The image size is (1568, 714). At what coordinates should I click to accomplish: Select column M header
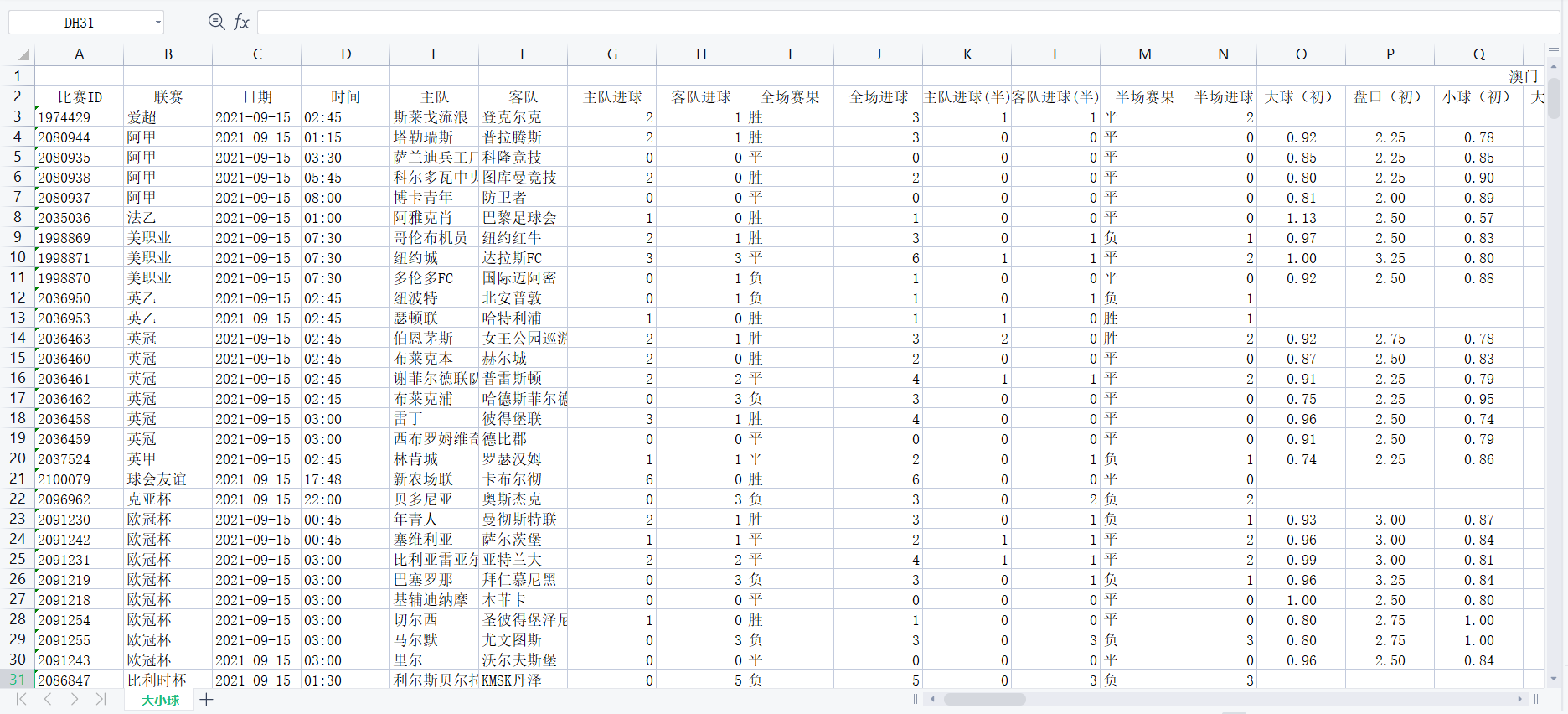point(1144,54)
